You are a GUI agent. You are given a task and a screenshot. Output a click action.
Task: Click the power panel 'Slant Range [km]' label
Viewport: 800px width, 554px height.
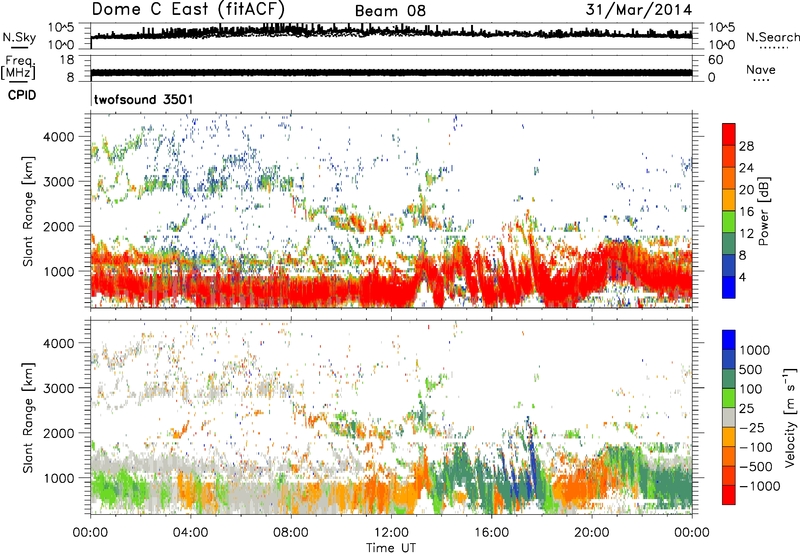pyautogui.click(x=28, y=211)
